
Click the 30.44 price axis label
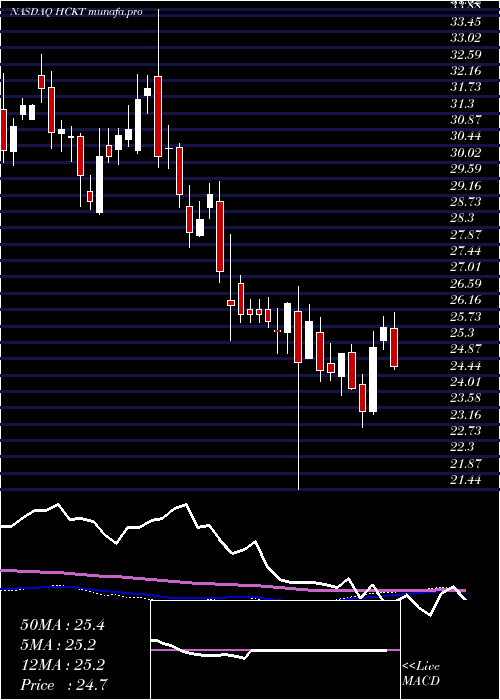(466, 136)
